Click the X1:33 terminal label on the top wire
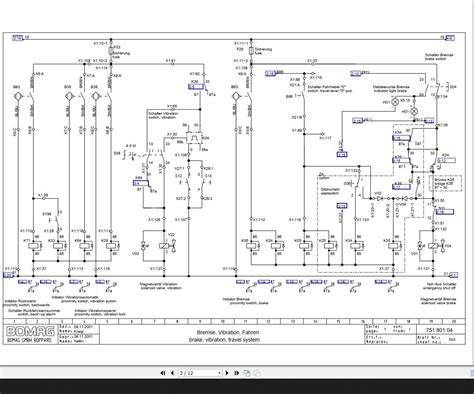The height and width of the screenshot is (394, 474). 312,60
